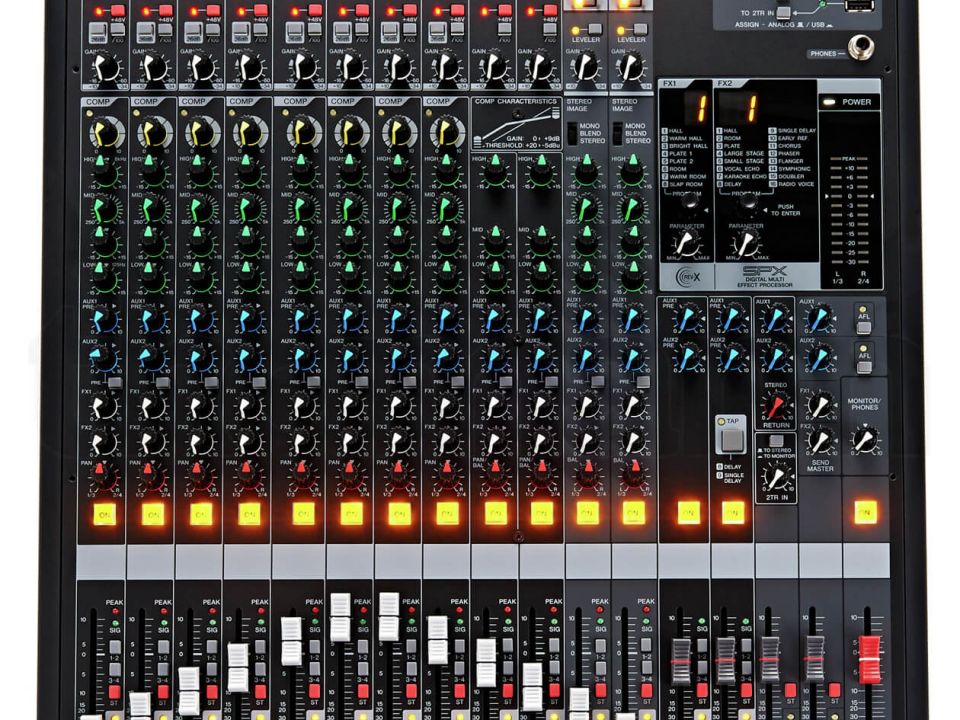Click the FX2 PARAMETER knob
960x720 pixels.
pyautogui.click(x=745, y=242)
